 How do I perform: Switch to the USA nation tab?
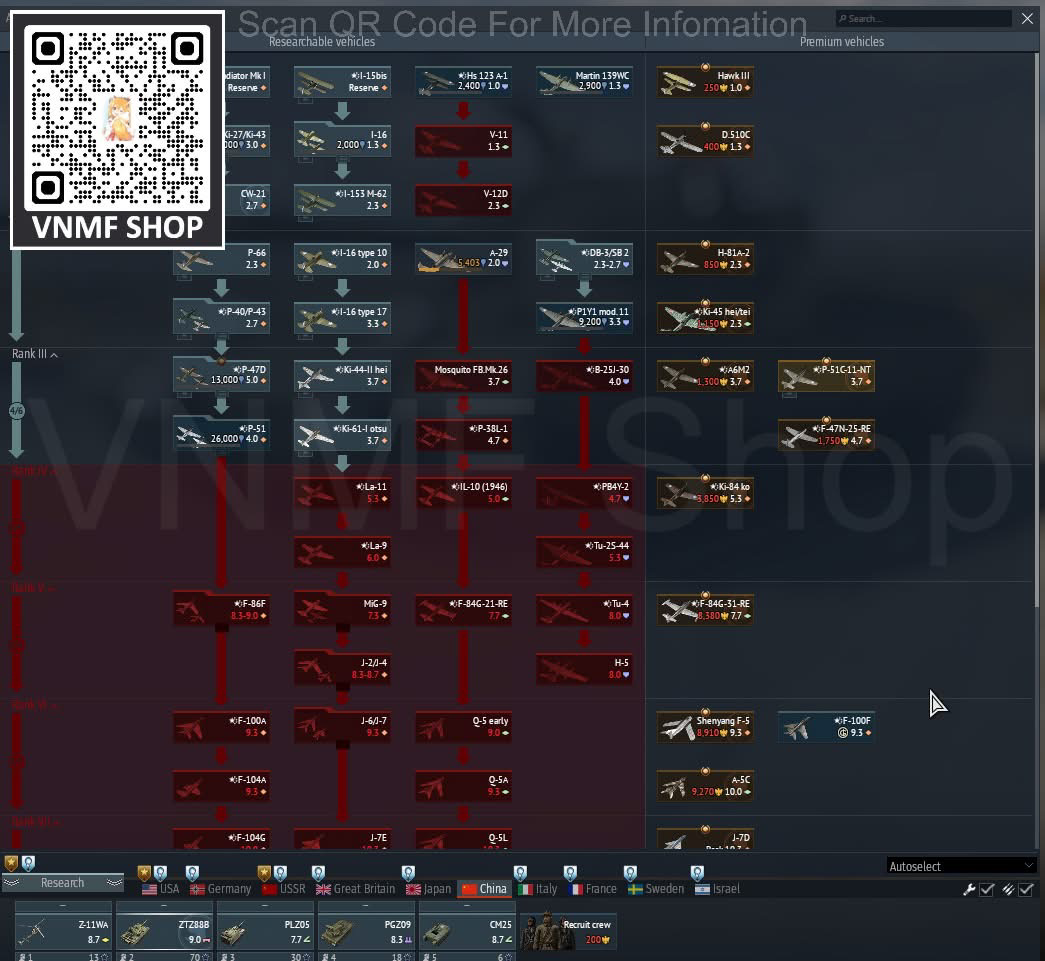161,888
